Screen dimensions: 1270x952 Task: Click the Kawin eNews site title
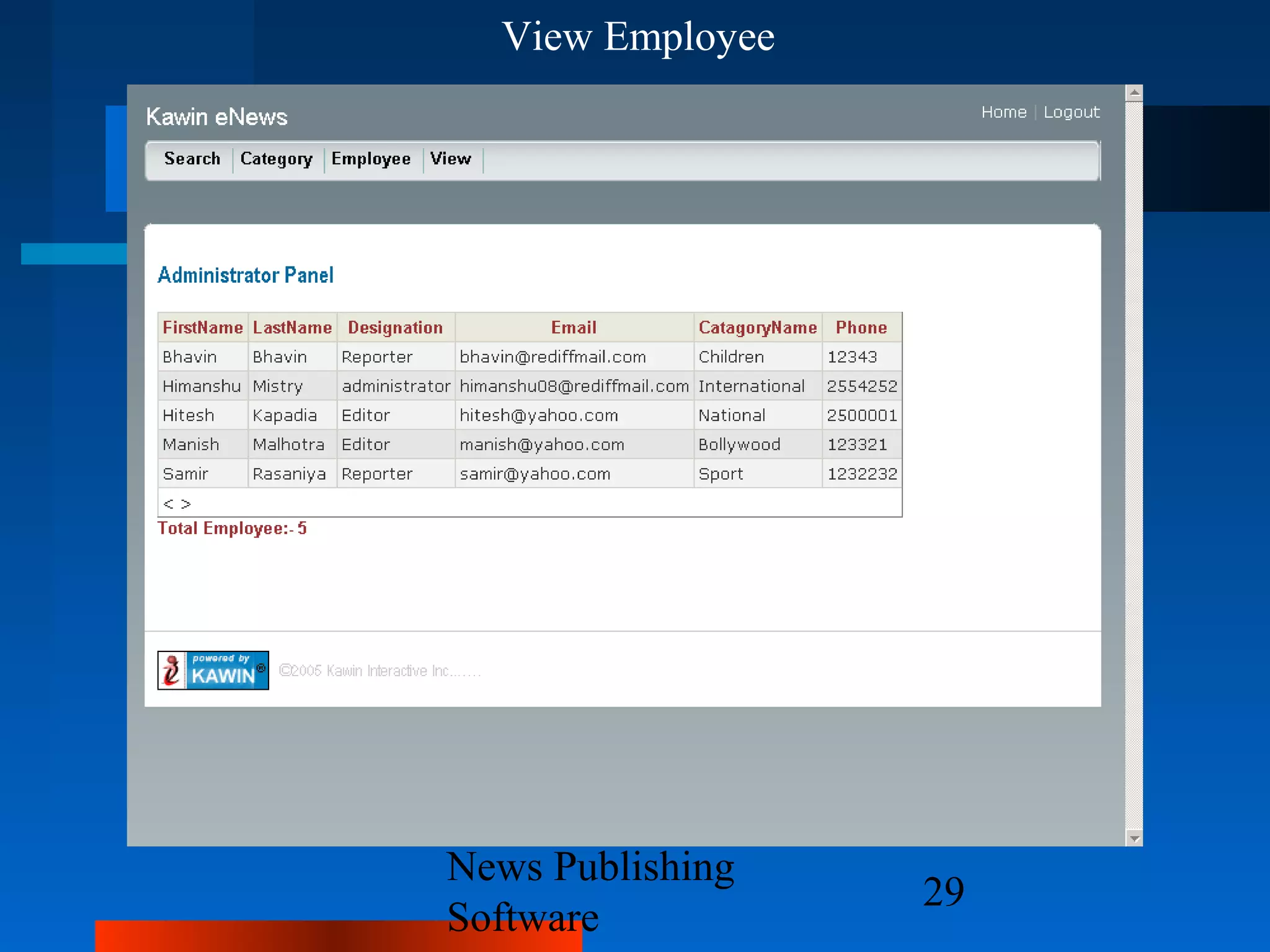tap(217, 117)
